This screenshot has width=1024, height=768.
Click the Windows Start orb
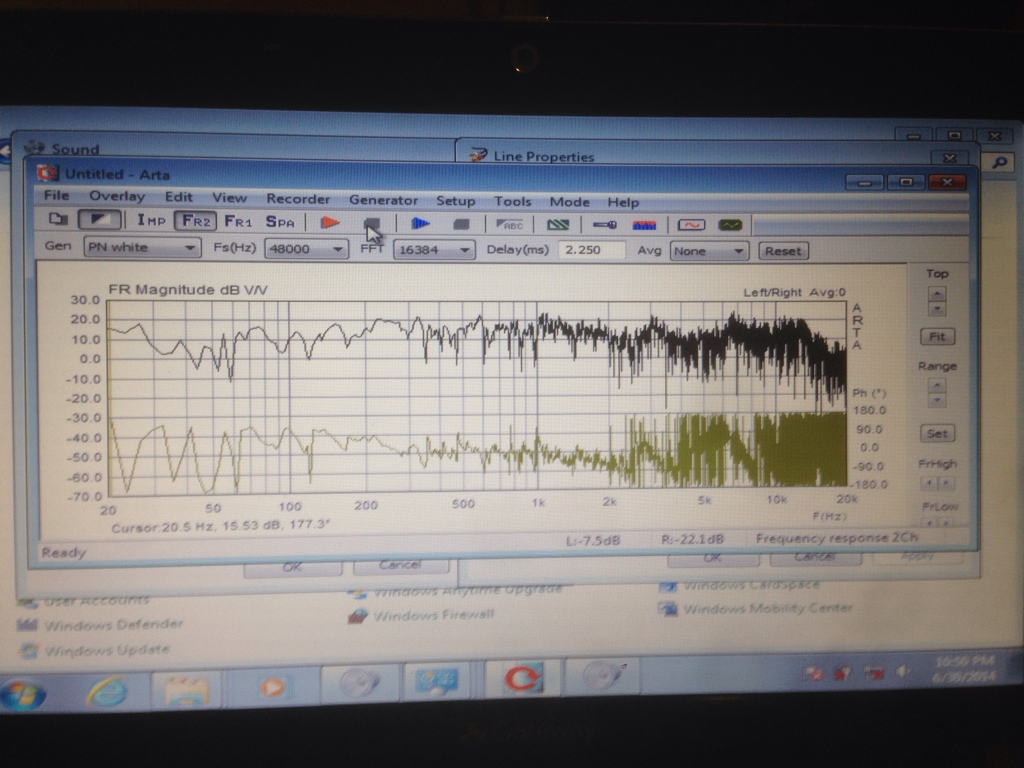click(23, 695)
